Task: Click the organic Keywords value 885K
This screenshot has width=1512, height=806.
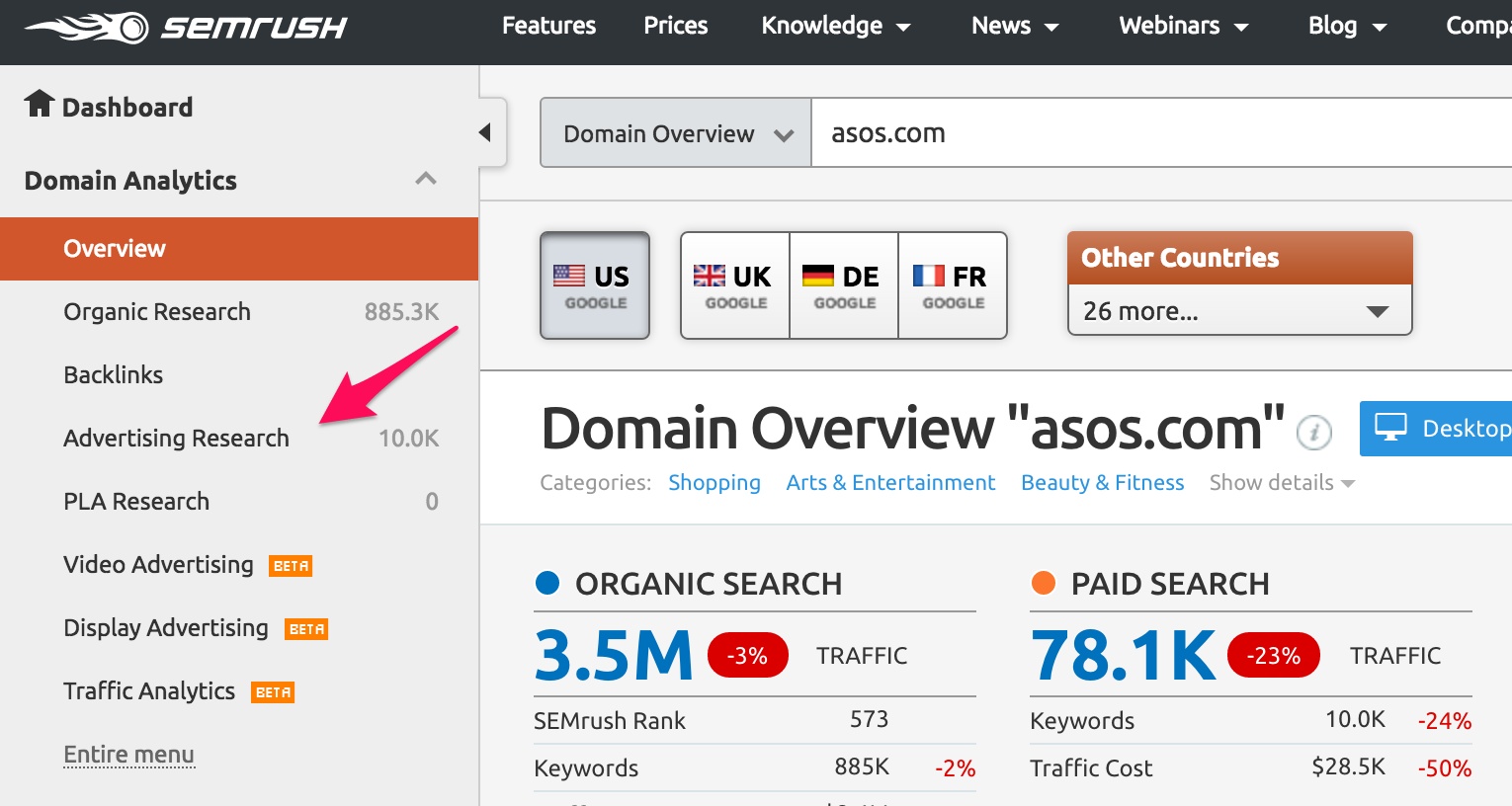Action: pos(862,766)
